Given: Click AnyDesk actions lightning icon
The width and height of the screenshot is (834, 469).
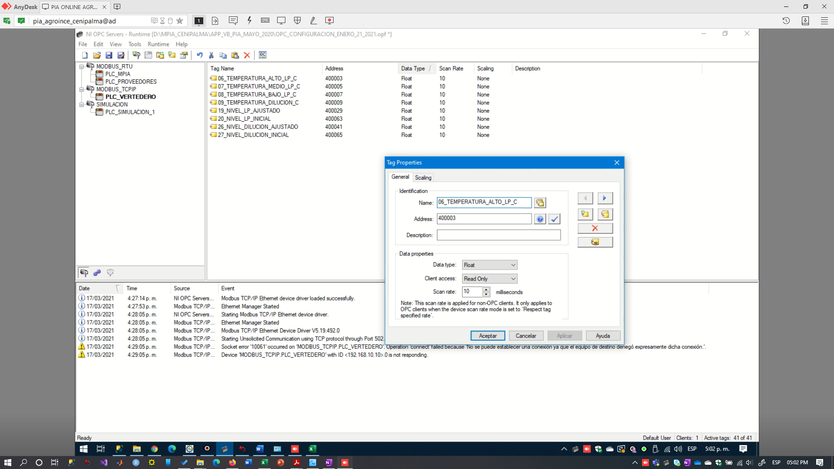Looking at the screenshot, I should point(249,21).
